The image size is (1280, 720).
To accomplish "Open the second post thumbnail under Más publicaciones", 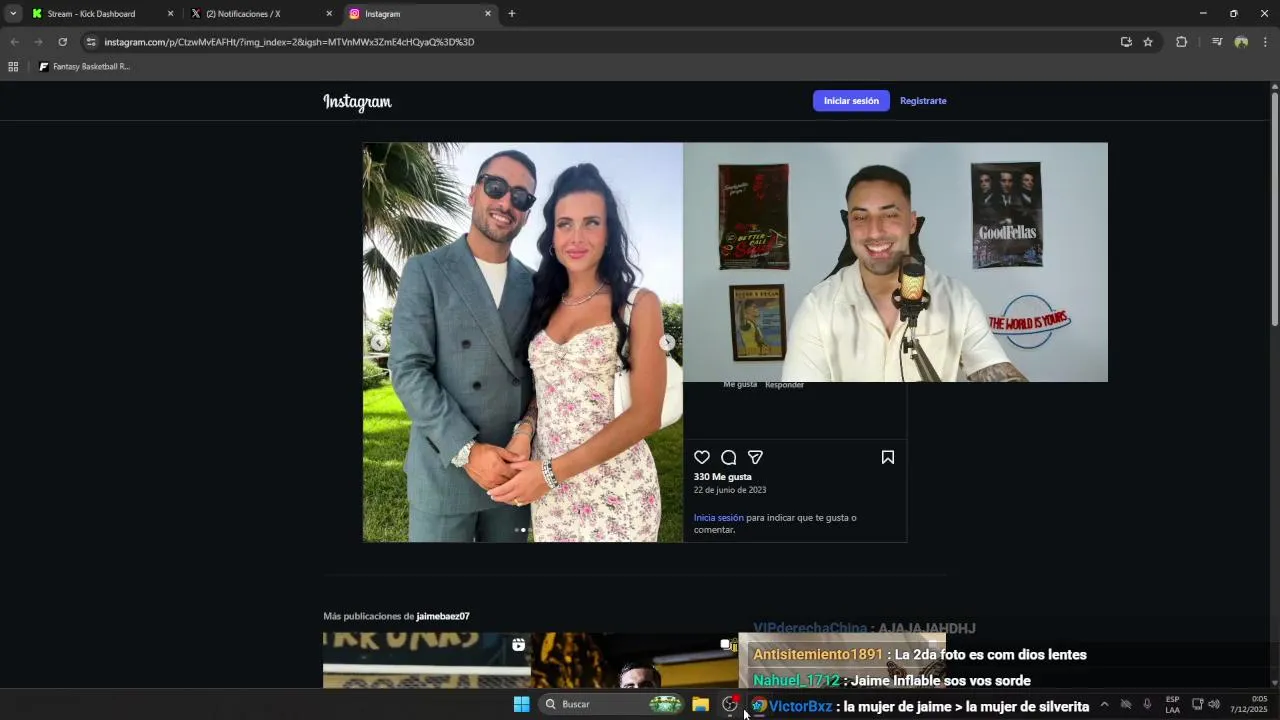I will tap(636, 660).
